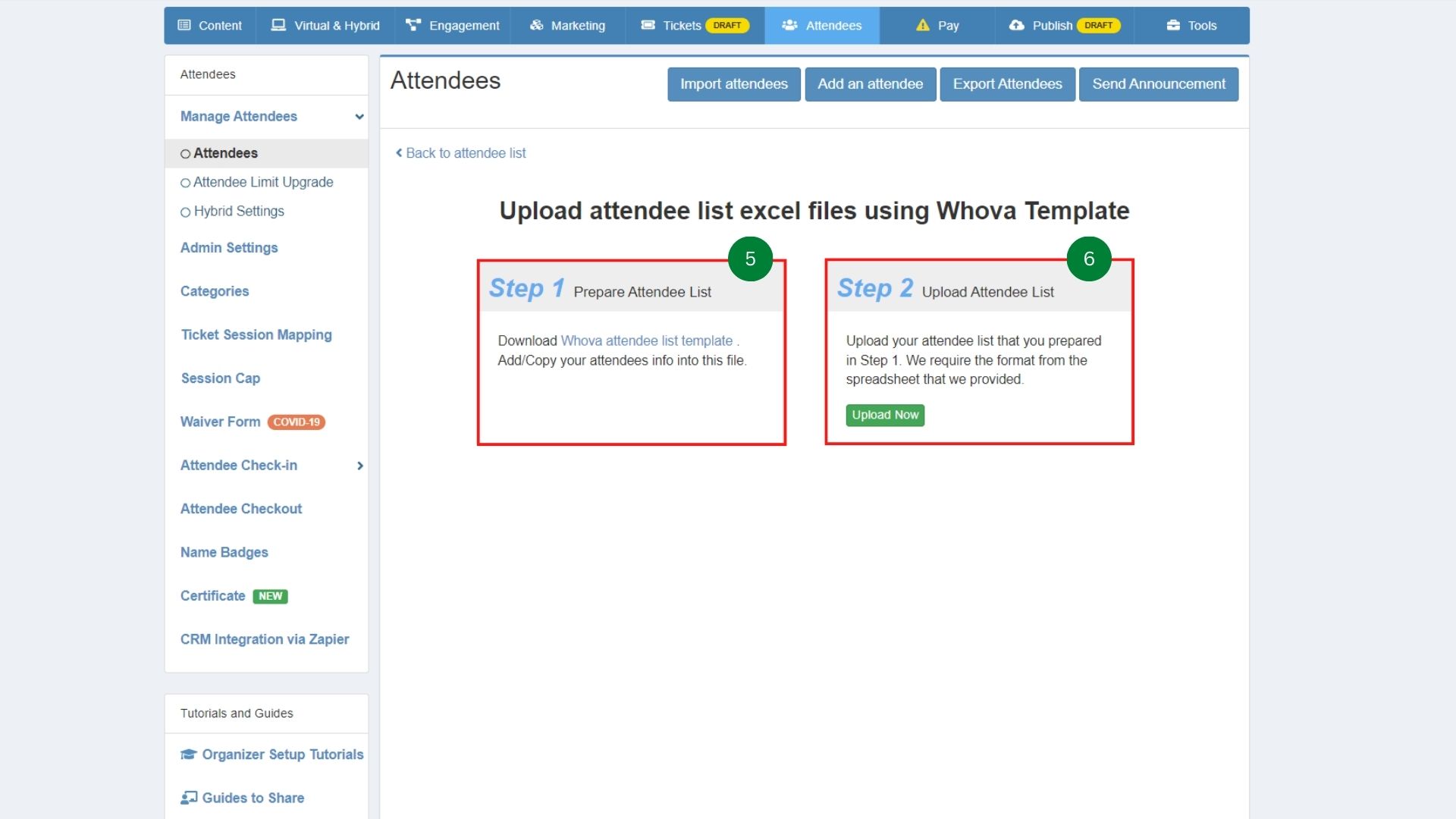Switch to the Engagement tab
The width and height of the screenshot is (1456, 819).
point(452,25)
